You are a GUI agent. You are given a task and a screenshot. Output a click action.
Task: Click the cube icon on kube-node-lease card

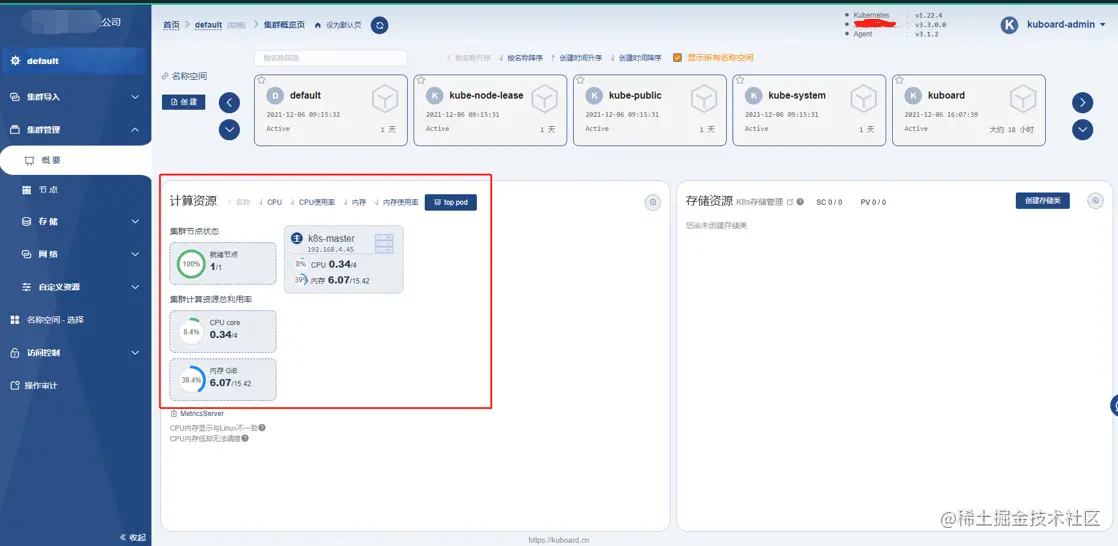point(545,99)
